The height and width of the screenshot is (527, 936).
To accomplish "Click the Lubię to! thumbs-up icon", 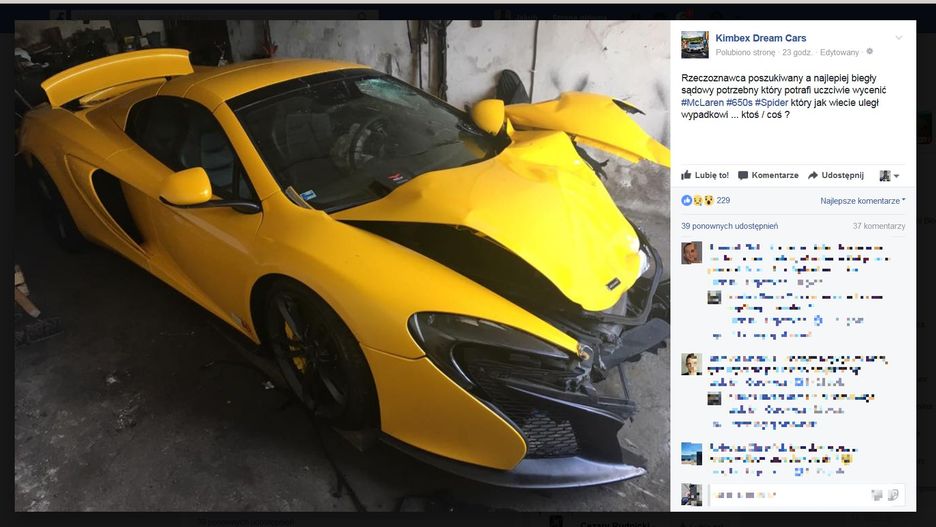I will coord(686,175).
